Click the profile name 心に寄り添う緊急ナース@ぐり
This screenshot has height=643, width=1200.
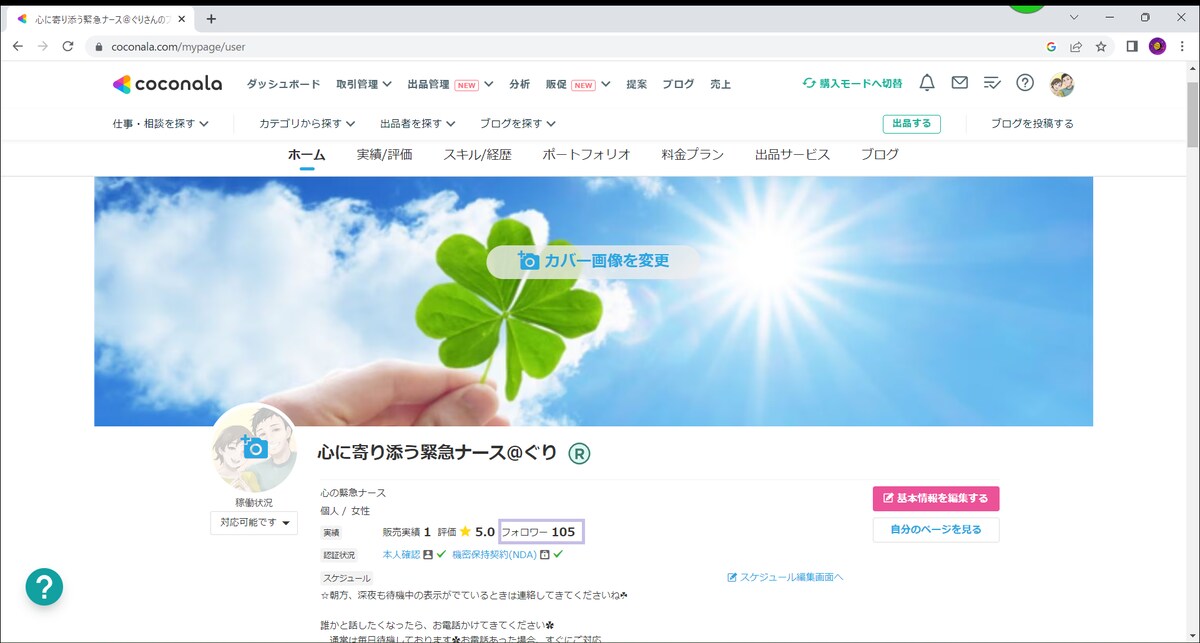pos(437,453)
